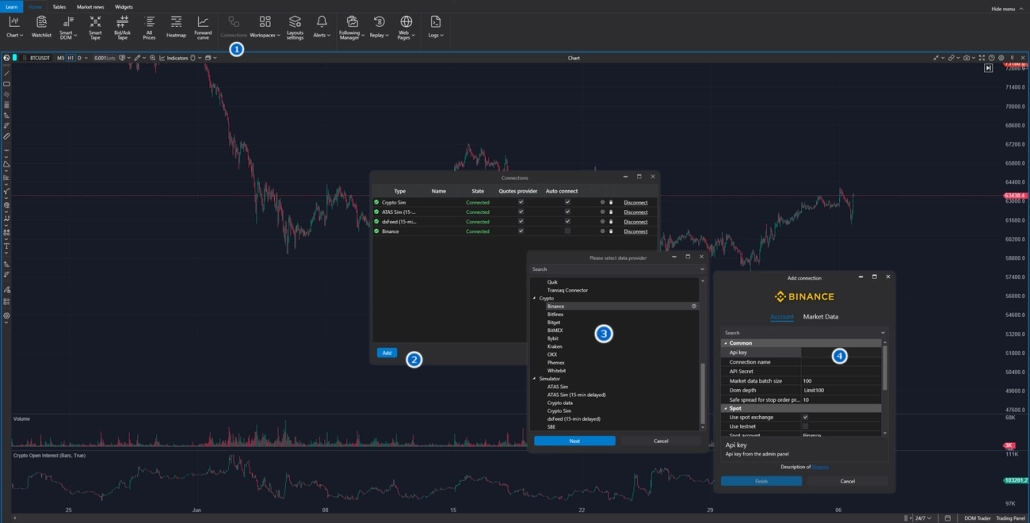1030x523 pixels.
Task: Click the gray dot icon in dxFeed row
Action: coord(602,221)
